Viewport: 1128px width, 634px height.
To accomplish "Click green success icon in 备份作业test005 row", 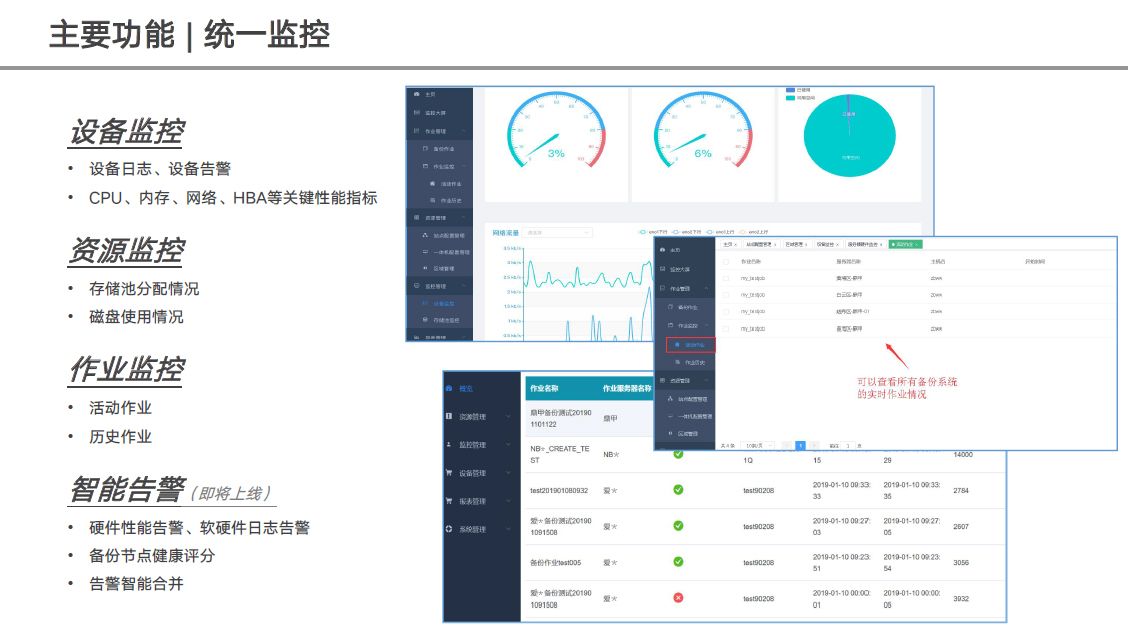I will pos(678,562).
